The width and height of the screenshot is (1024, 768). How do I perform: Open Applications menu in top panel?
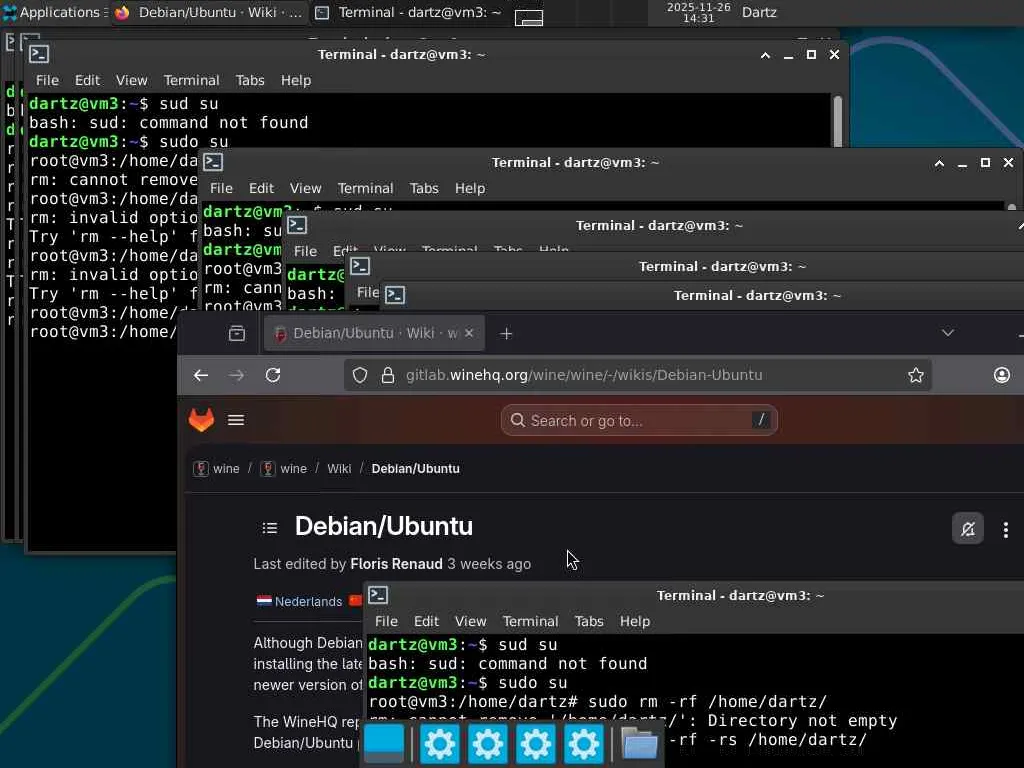(55, 12)
